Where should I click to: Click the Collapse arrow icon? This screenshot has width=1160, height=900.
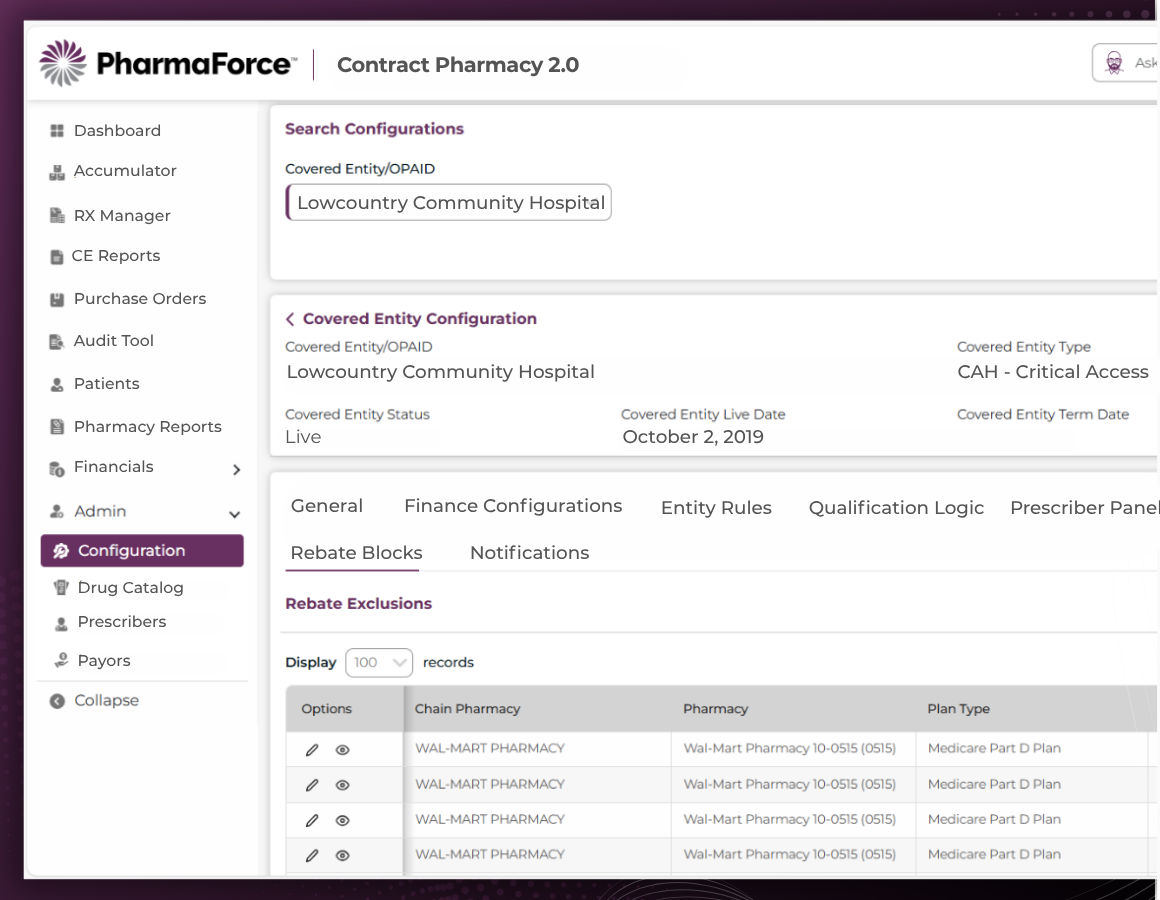tap(57, 701)
